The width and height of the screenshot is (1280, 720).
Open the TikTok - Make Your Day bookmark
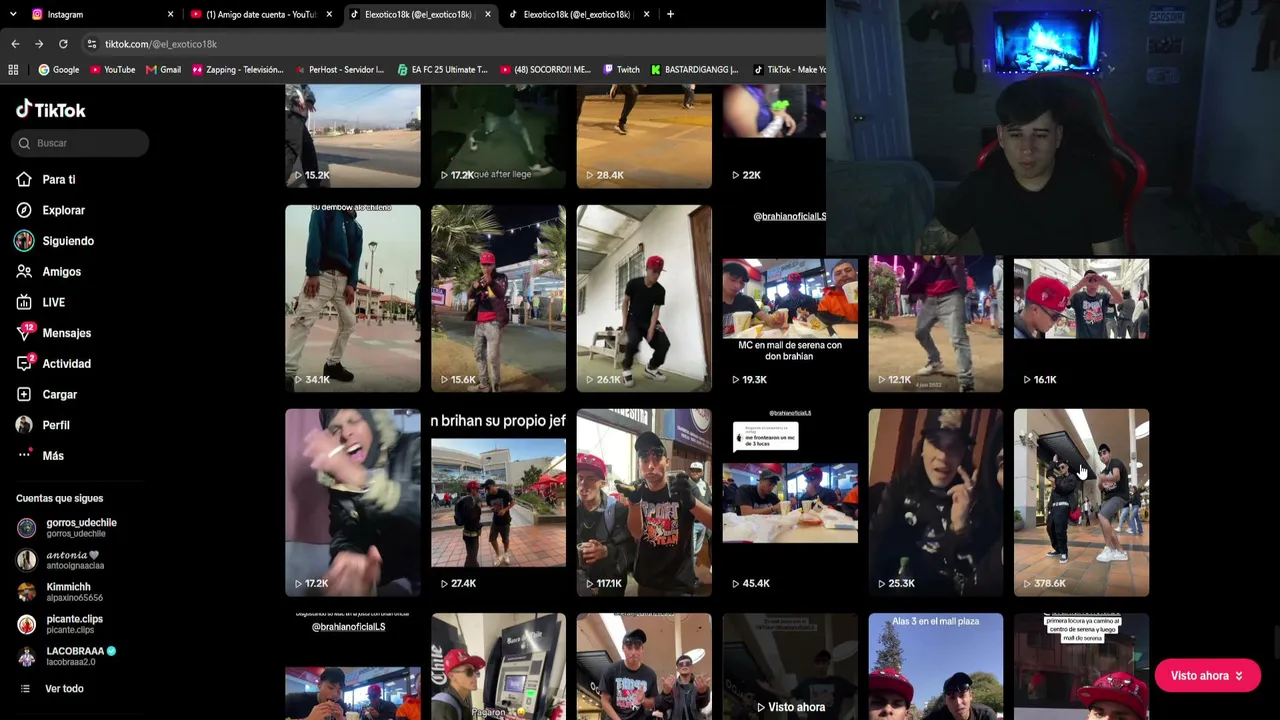tap(789, 70)
